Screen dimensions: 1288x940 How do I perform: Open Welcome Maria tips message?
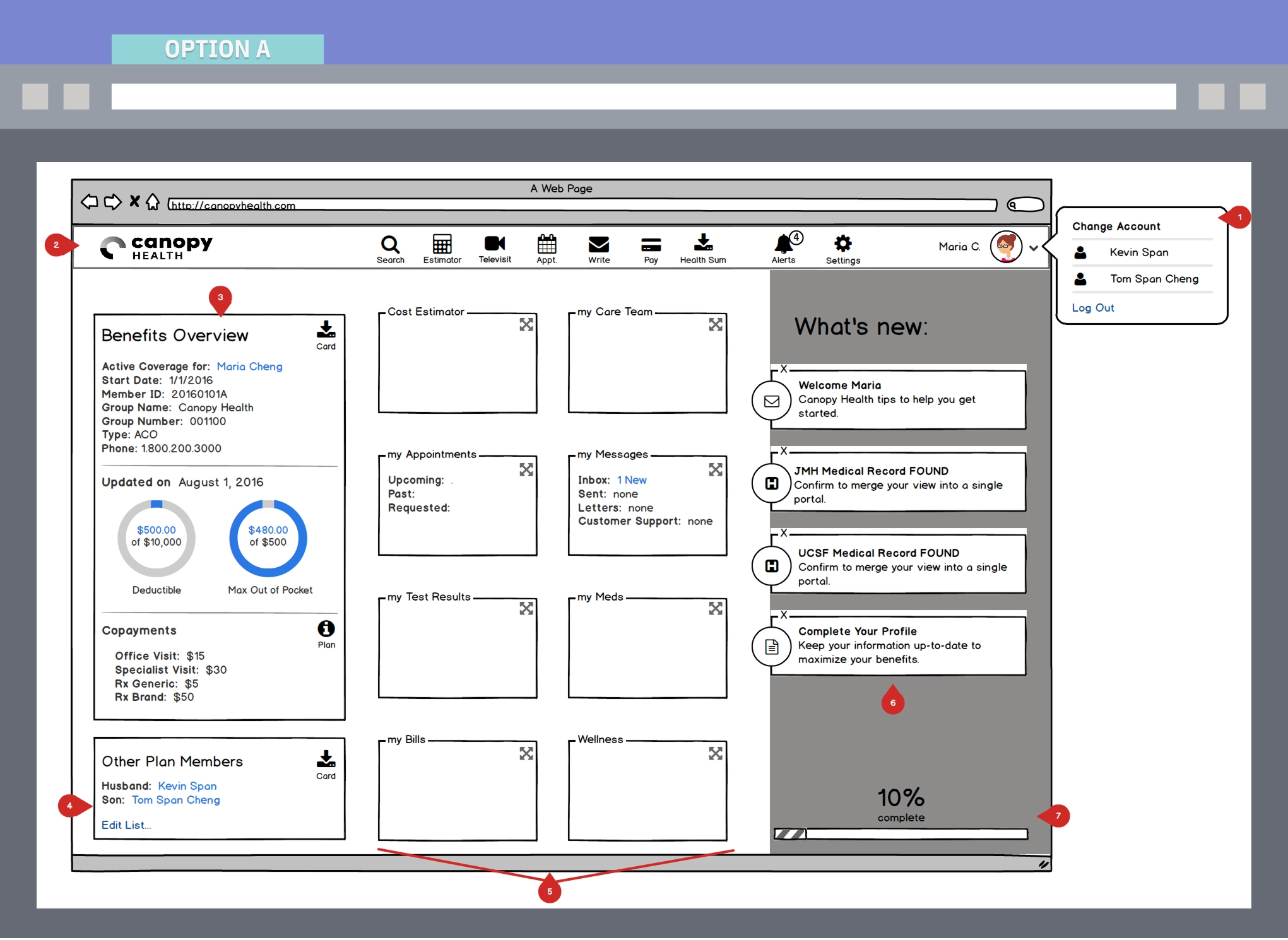click(899, 399)
